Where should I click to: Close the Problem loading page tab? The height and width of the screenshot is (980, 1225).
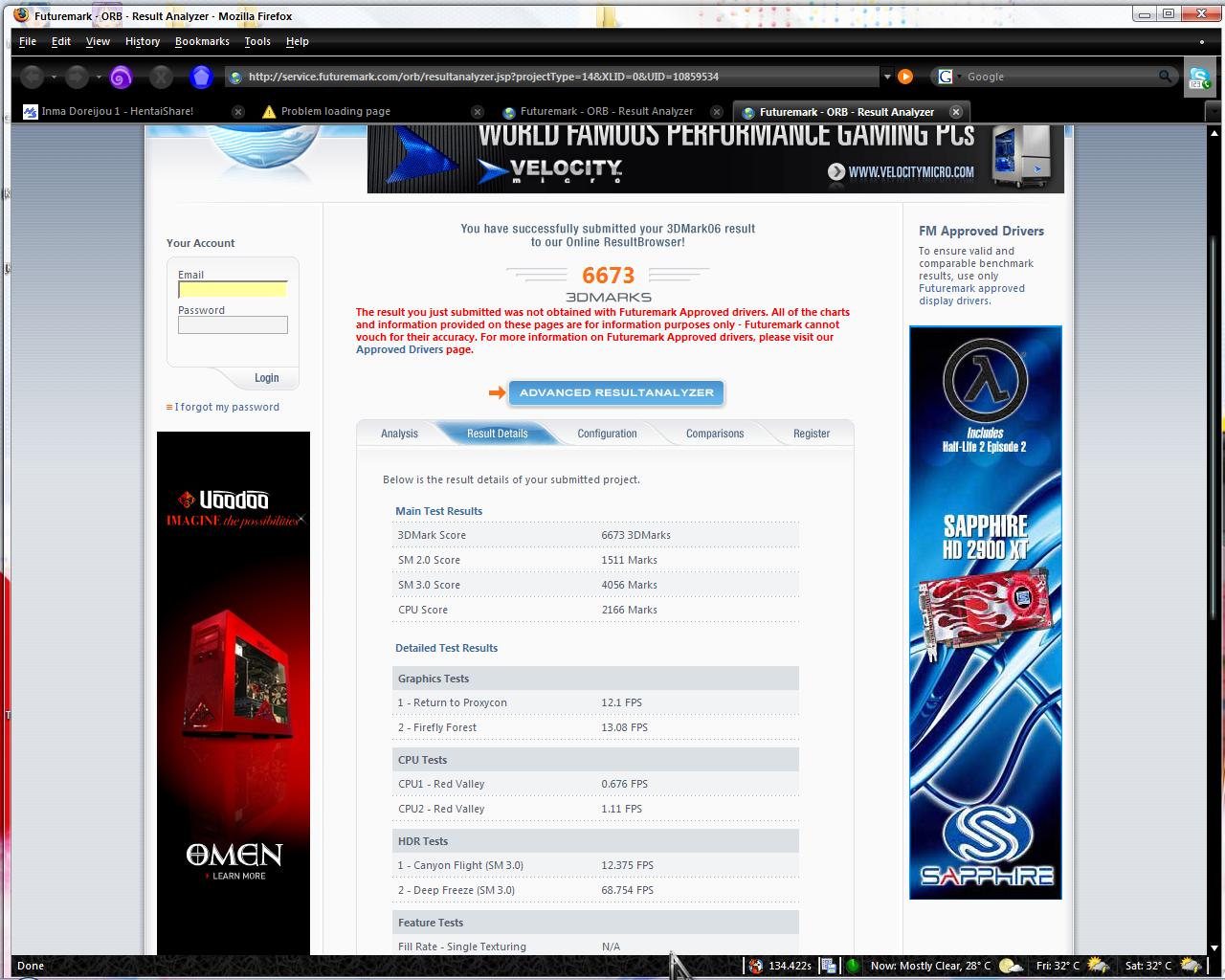(478, 112)
